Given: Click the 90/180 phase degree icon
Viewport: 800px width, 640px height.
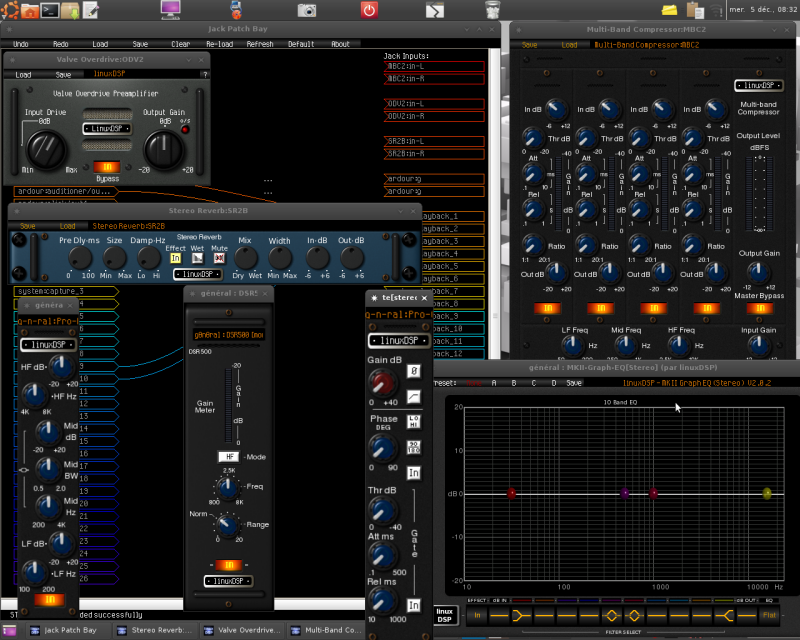Looking at the screenshot, I should [413, 447].
